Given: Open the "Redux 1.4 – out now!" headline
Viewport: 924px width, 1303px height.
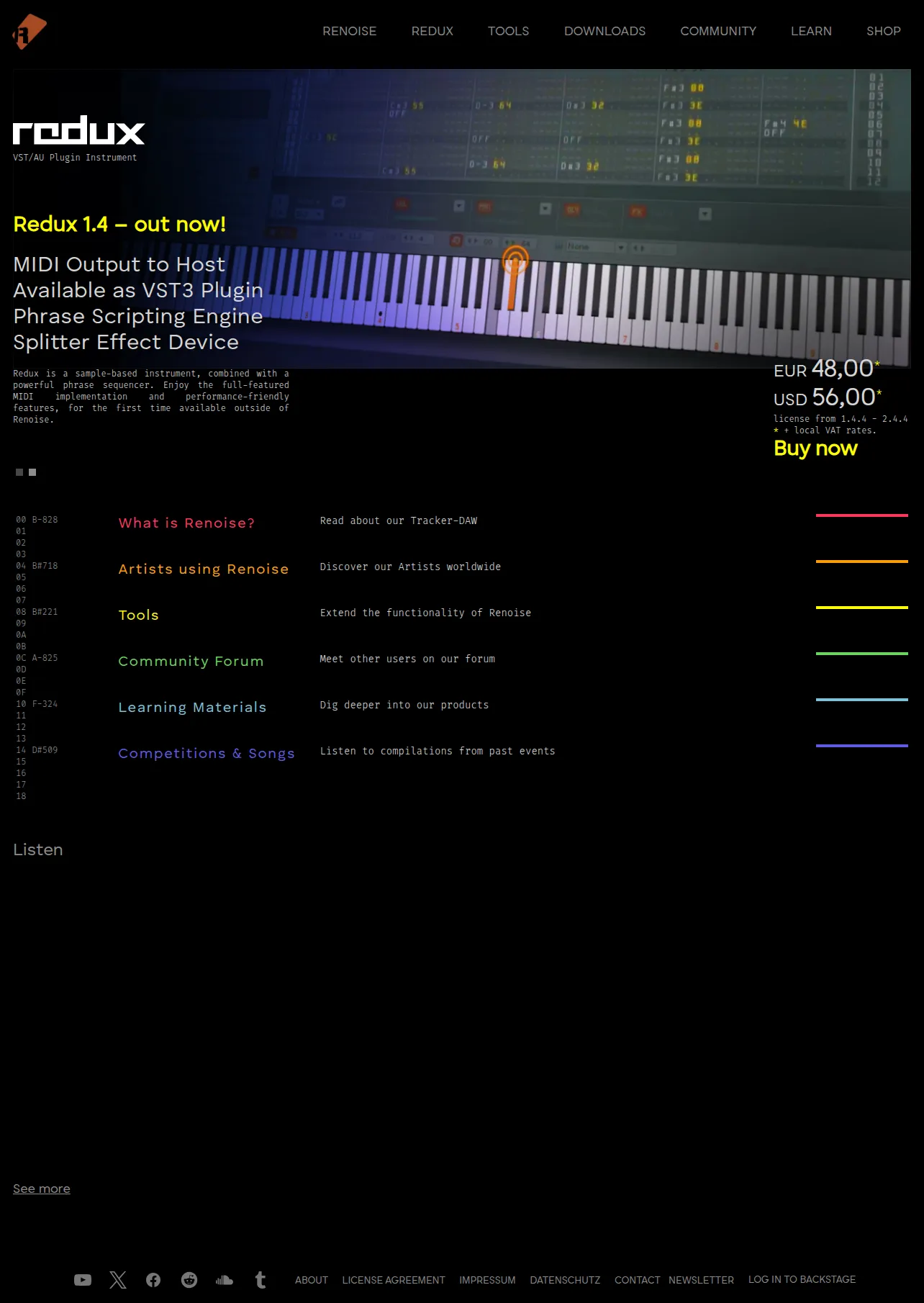Looking at the screenshot, I should click(119, 225).
